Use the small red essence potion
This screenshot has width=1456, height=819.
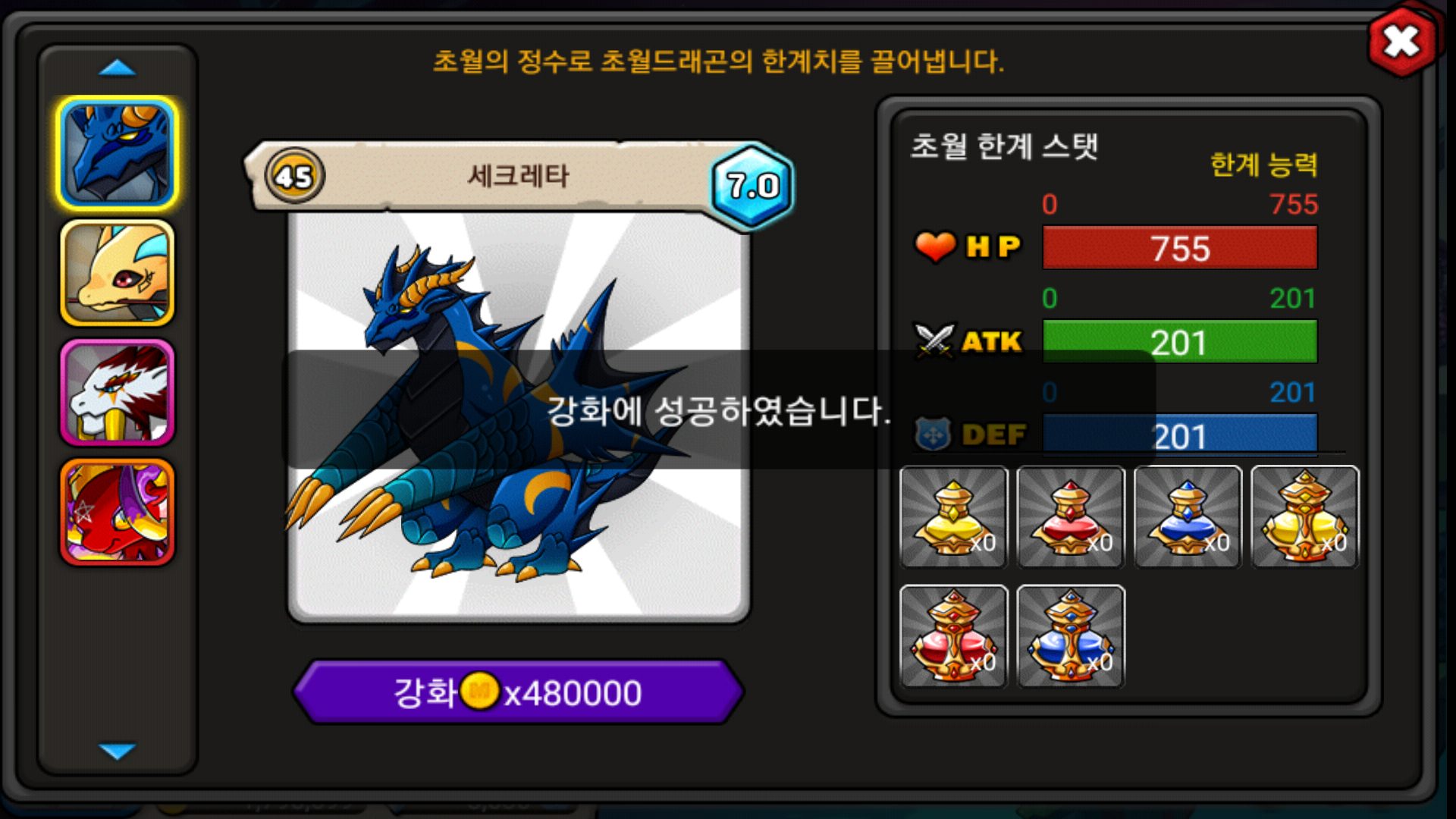[x=1071, y=516]
